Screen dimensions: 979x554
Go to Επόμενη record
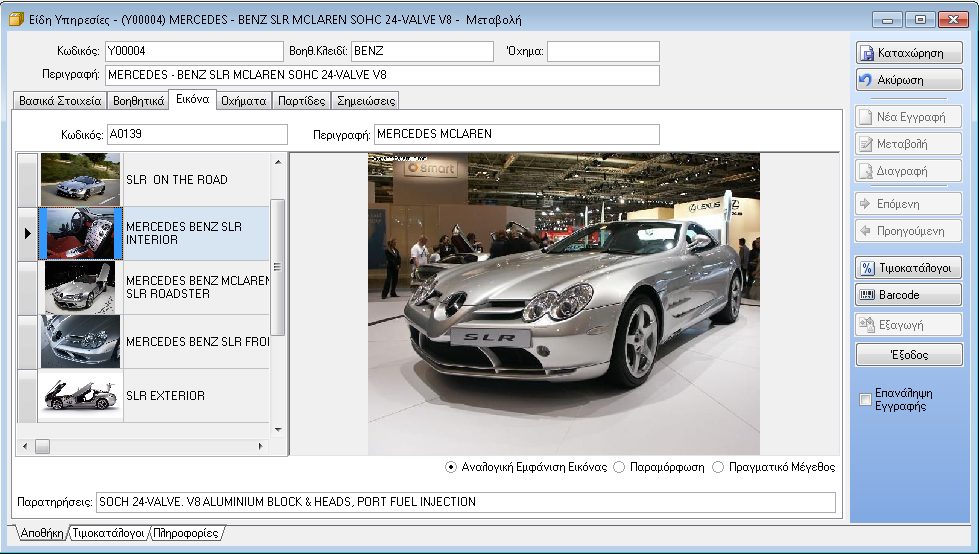pos(908,204)
